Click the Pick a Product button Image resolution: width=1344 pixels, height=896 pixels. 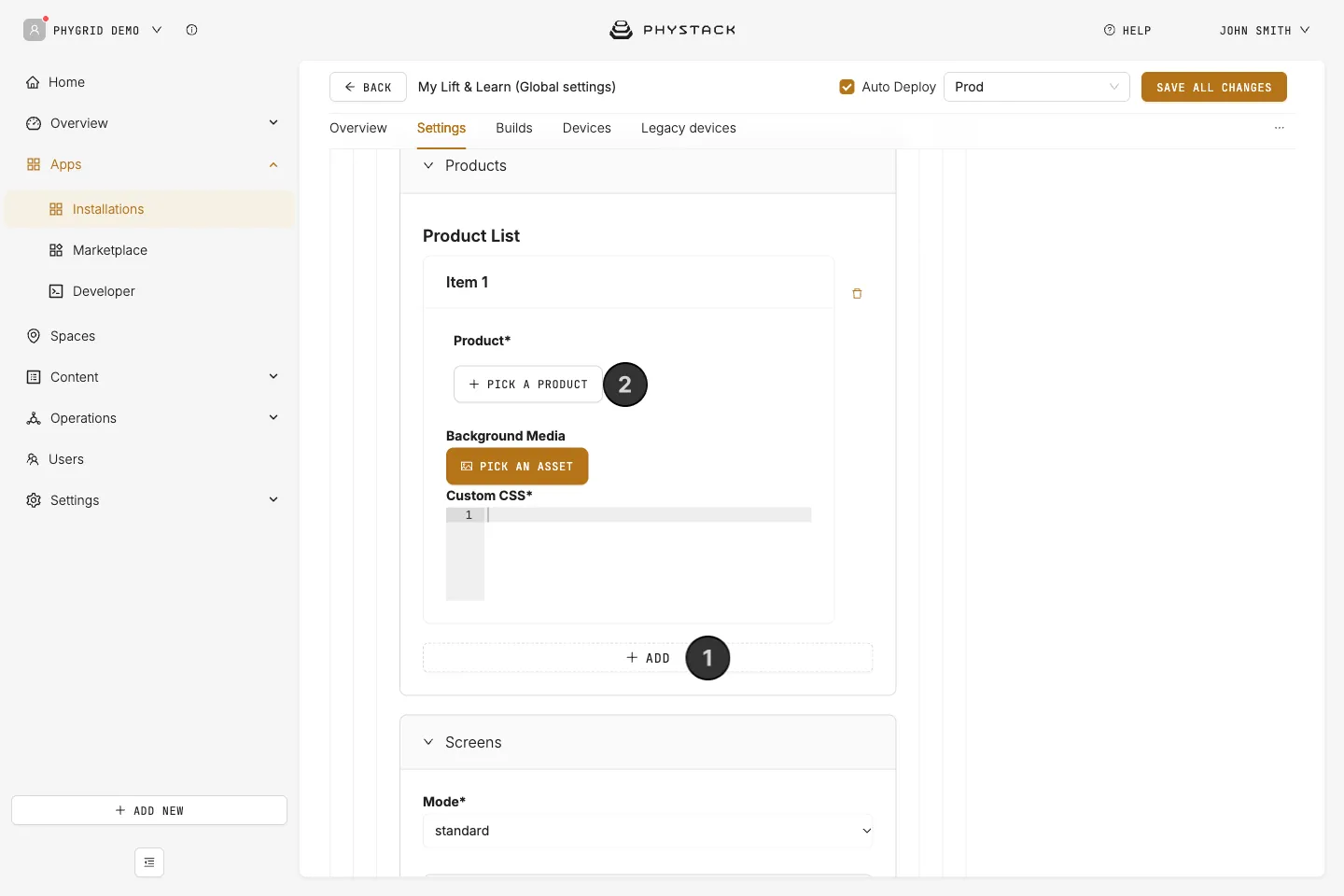pos(528,385)
